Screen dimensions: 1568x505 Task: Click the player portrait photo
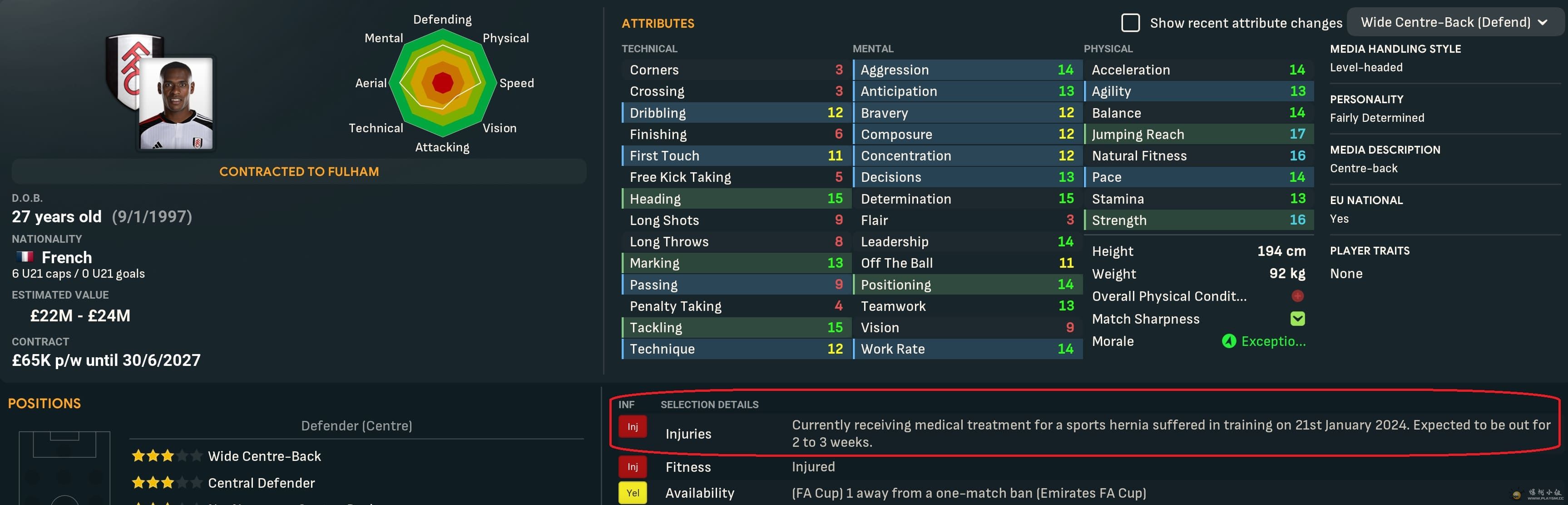(177, 104)
